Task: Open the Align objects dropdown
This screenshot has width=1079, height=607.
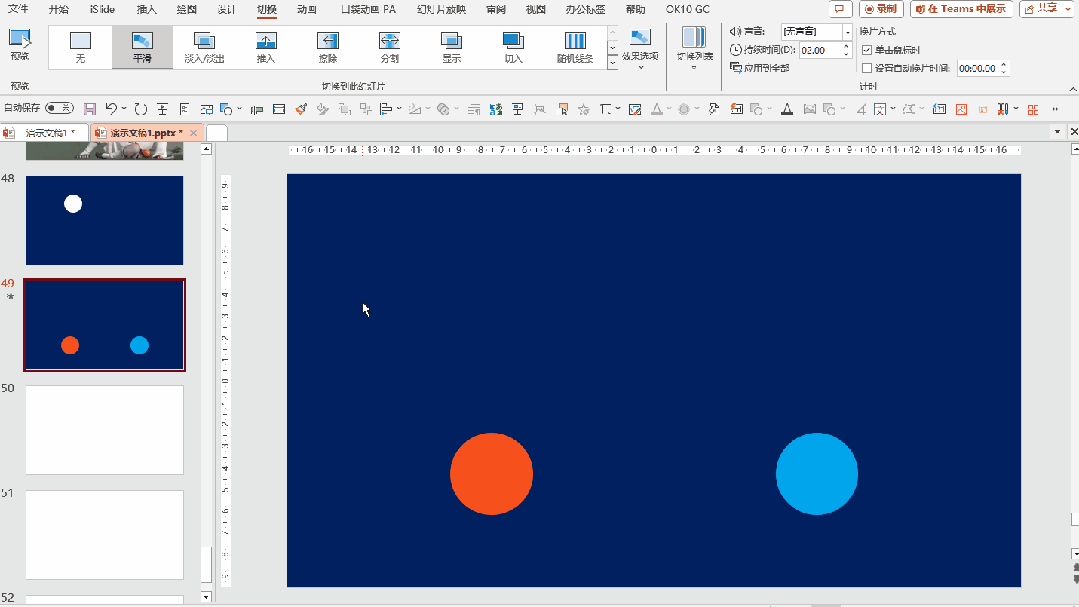Action: [399, 109]
